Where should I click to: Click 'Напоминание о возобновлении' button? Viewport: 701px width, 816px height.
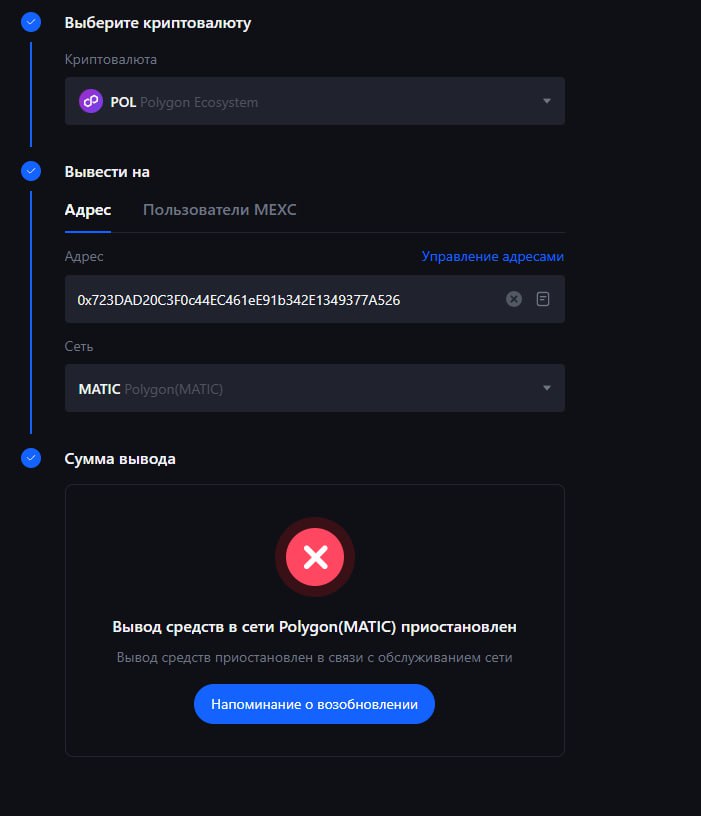click(x=314, y=704)
